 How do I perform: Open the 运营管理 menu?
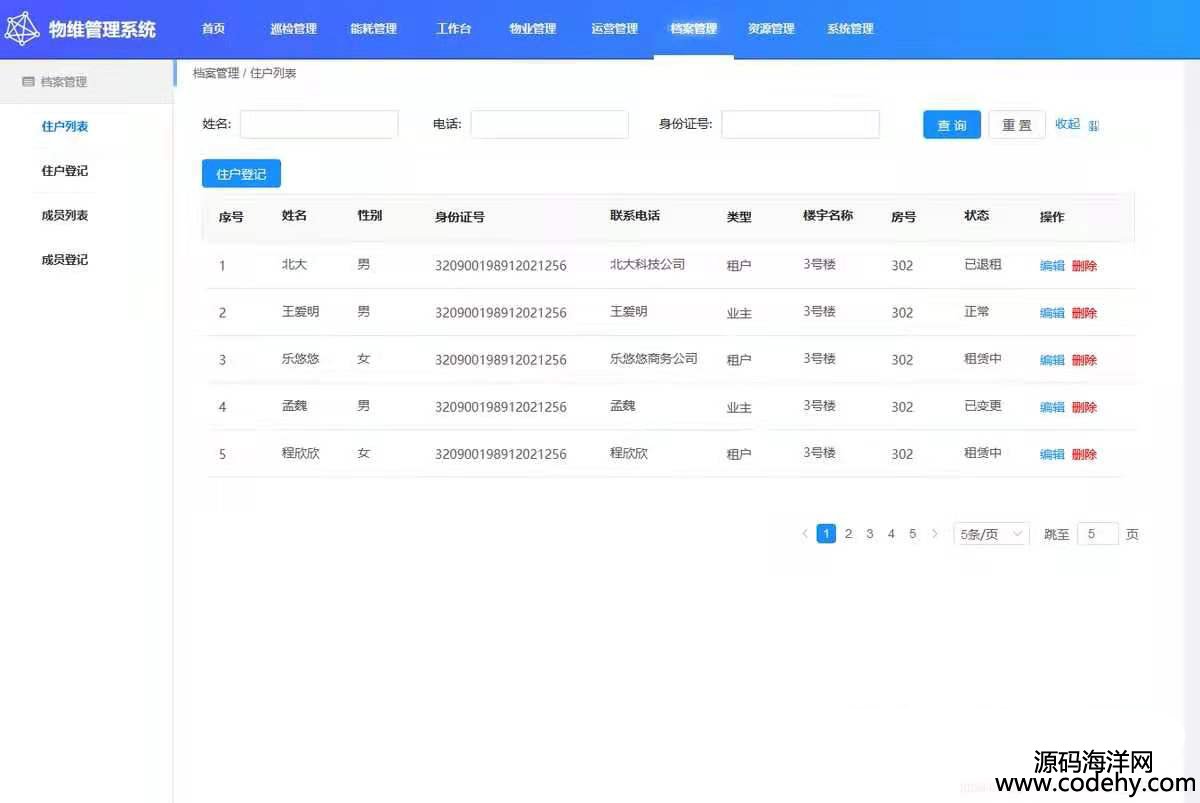(x=614, y=29)
